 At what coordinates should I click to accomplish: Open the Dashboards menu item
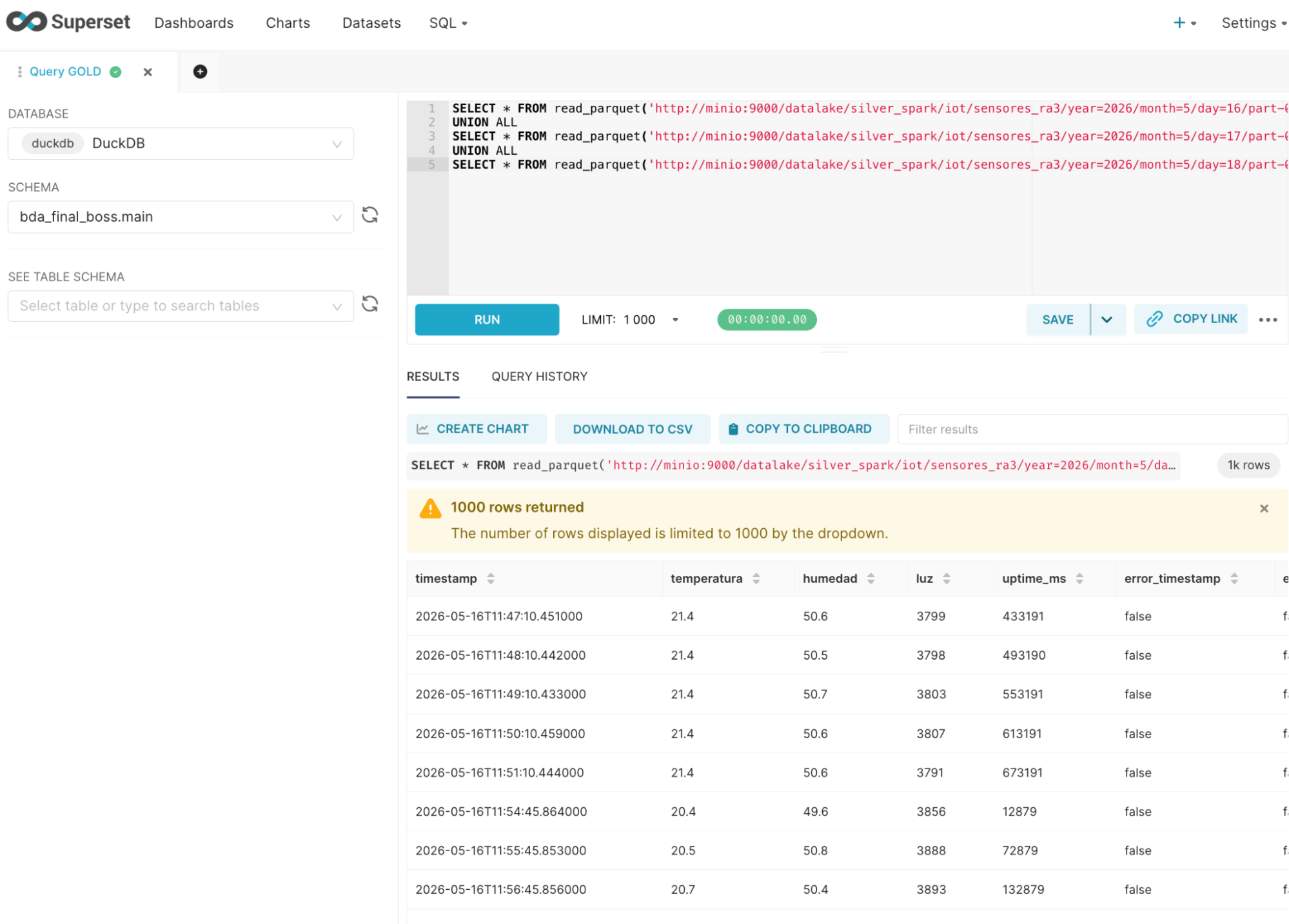click(x=193, y=23)
